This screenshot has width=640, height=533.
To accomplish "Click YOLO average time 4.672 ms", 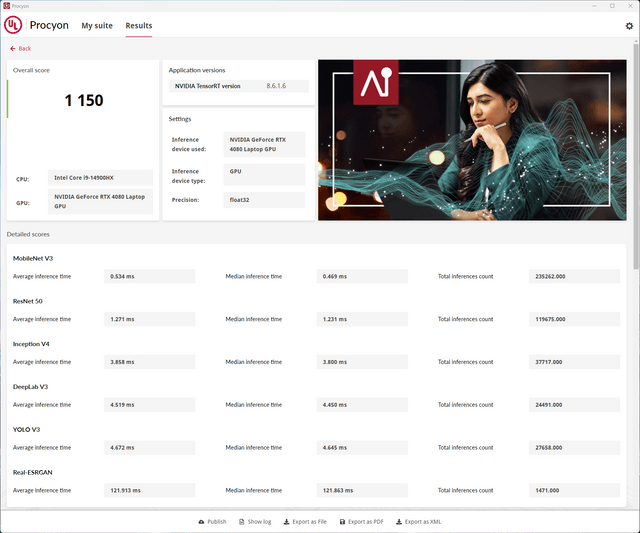I will tap(149, 448).
